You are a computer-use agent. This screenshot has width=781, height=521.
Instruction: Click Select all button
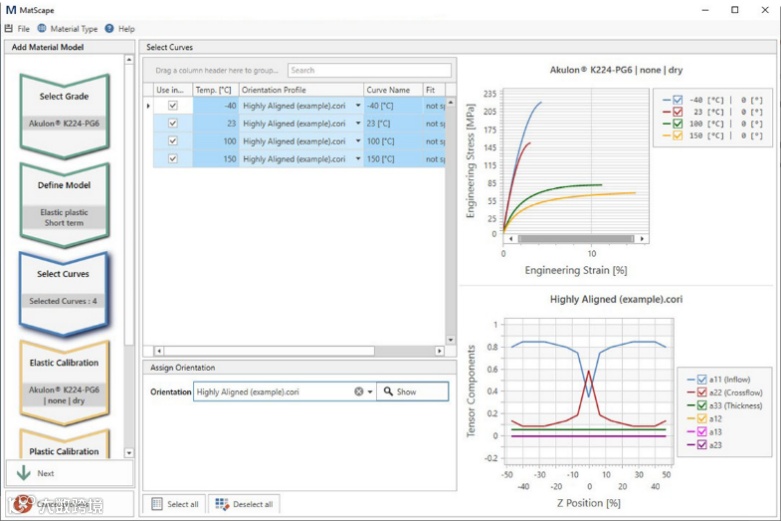[x=175, y=504]
